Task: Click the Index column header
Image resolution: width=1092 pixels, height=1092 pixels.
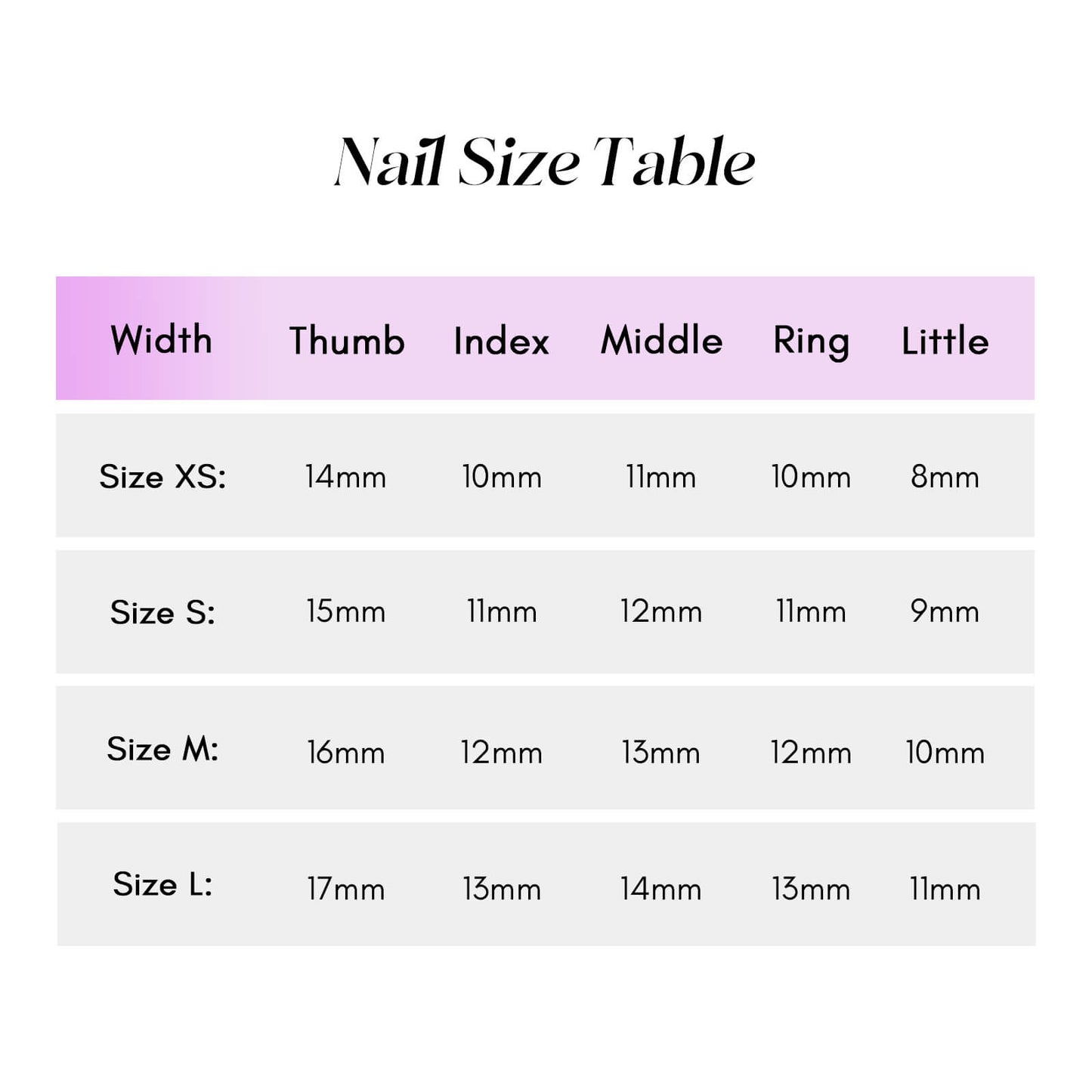Action: pyautogui.click(x=501, y=341)
